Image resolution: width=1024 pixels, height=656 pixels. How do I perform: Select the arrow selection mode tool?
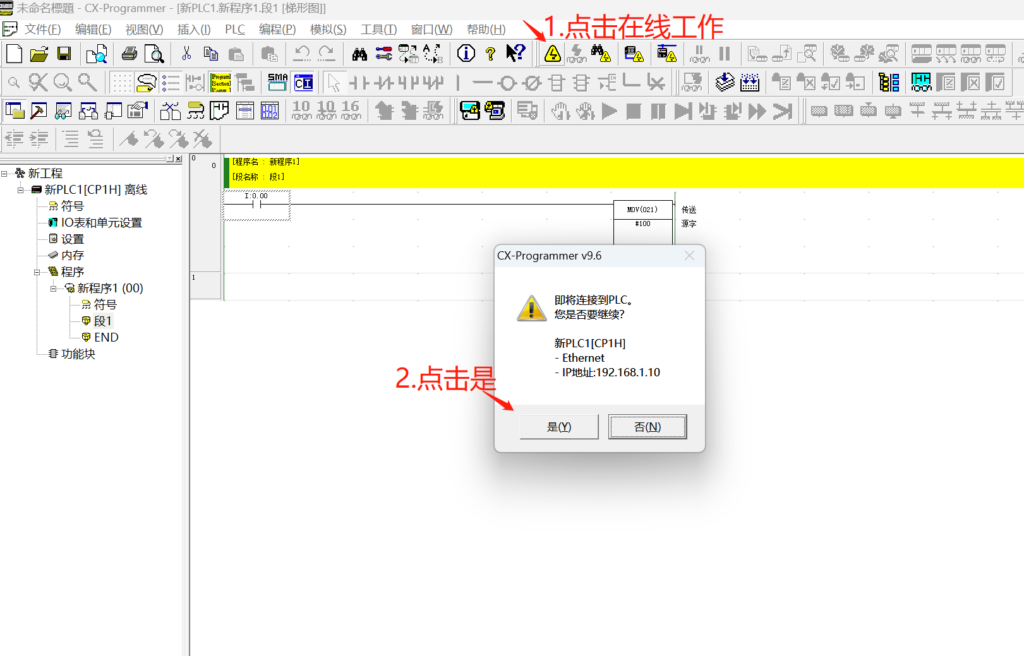[335, 82]
